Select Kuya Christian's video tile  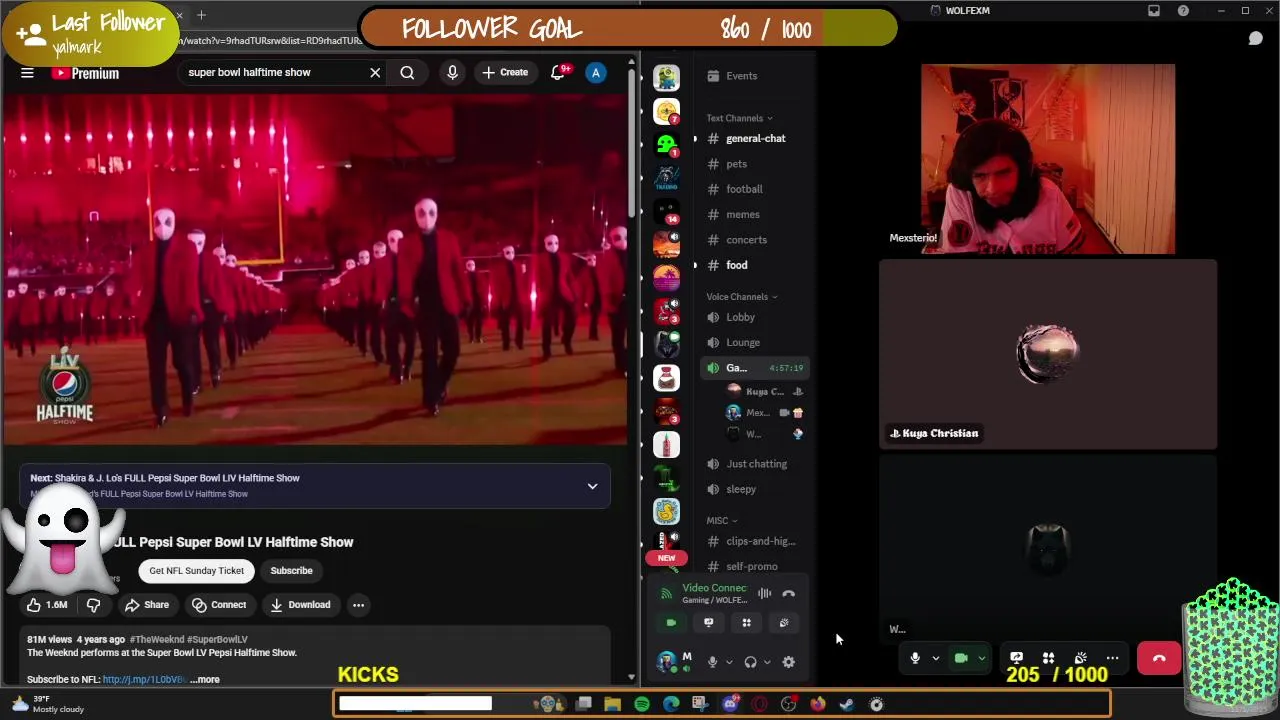(x=1048, y=354)
